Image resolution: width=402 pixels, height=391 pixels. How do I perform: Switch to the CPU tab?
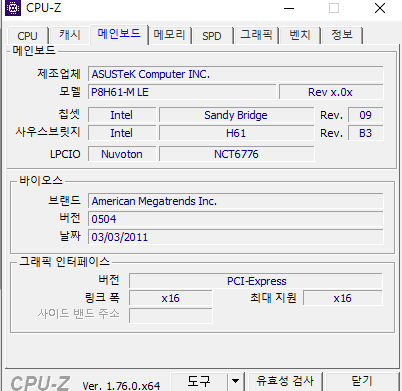(x=27, y=36)
